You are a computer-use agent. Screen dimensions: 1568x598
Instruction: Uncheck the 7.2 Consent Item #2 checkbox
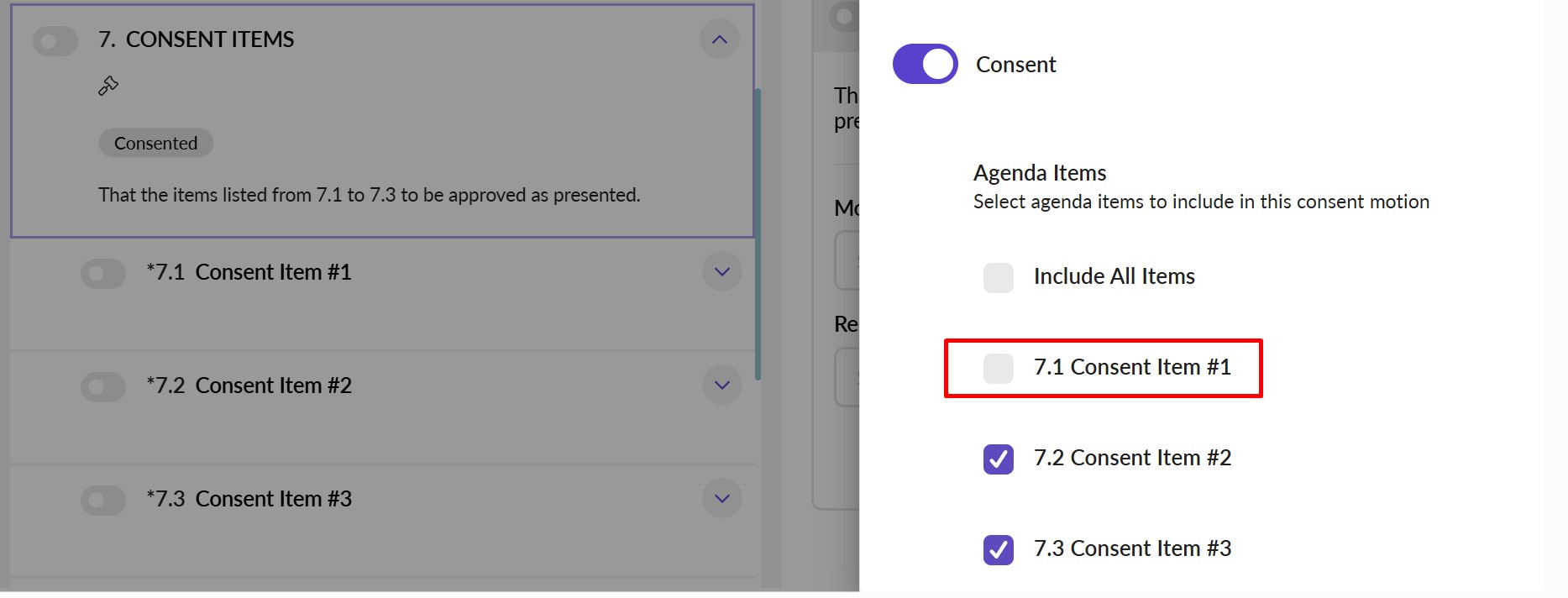point(999,459)
